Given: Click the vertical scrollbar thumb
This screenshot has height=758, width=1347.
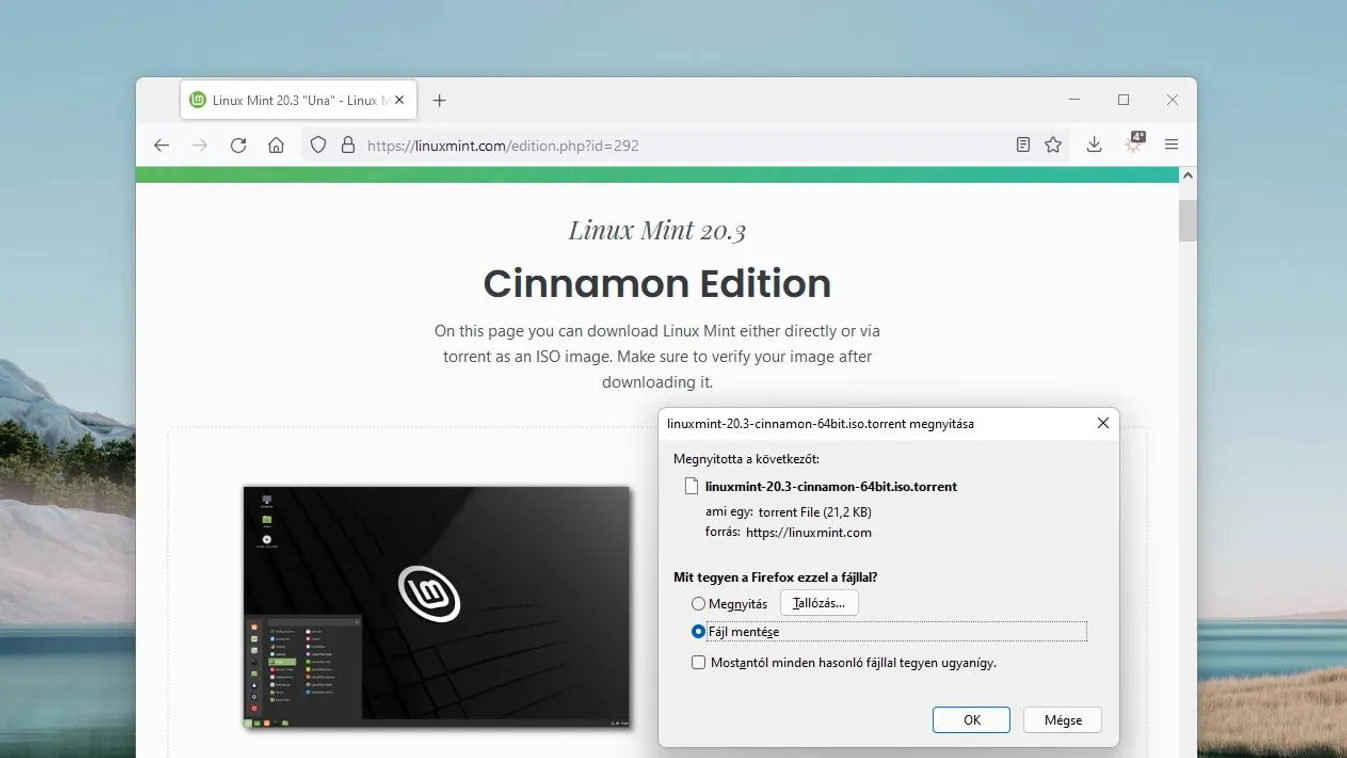Looking at the screenshot, I should pos(1188,221).
